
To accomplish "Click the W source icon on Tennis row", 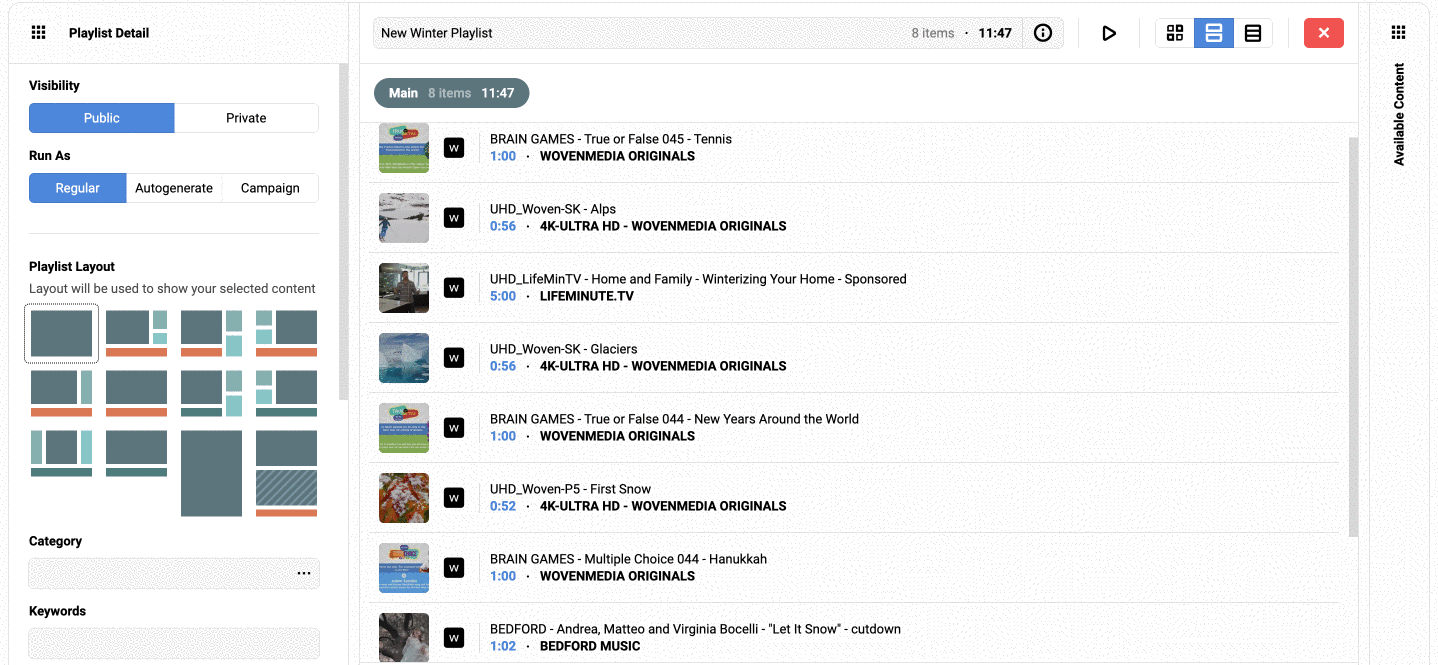I will [x=454, y=148].
